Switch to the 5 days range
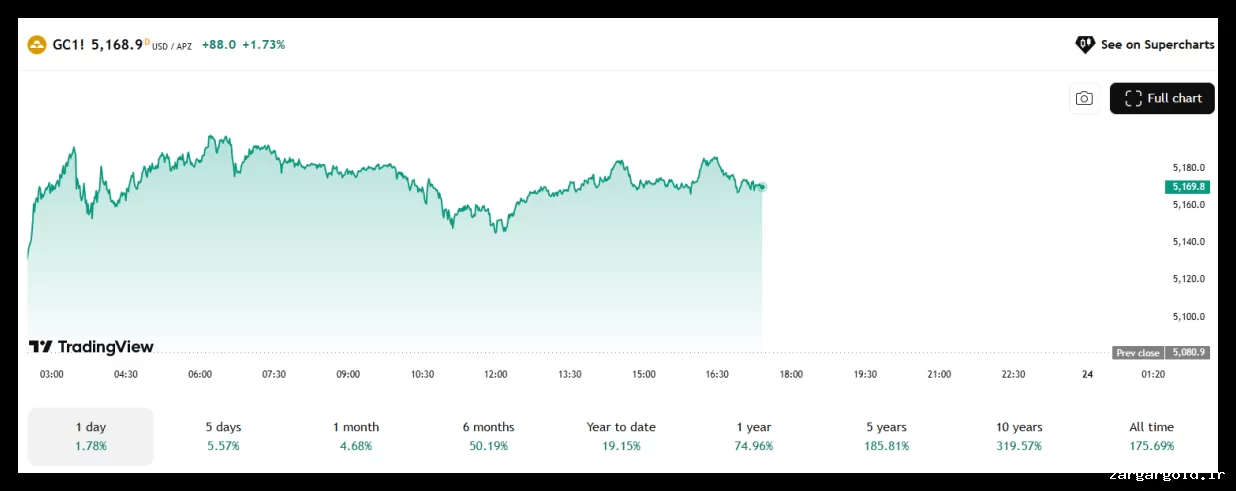Image resolution: width=1236 pixels, height=491 pixels. tap(223, 436)
